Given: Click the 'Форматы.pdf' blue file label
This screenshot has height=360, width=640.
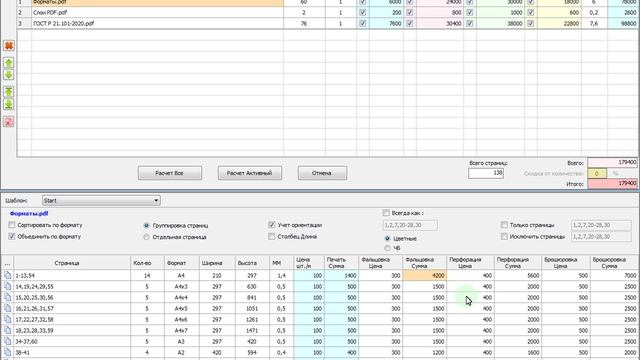Looking at the screenshot, I should pos(29,213).
